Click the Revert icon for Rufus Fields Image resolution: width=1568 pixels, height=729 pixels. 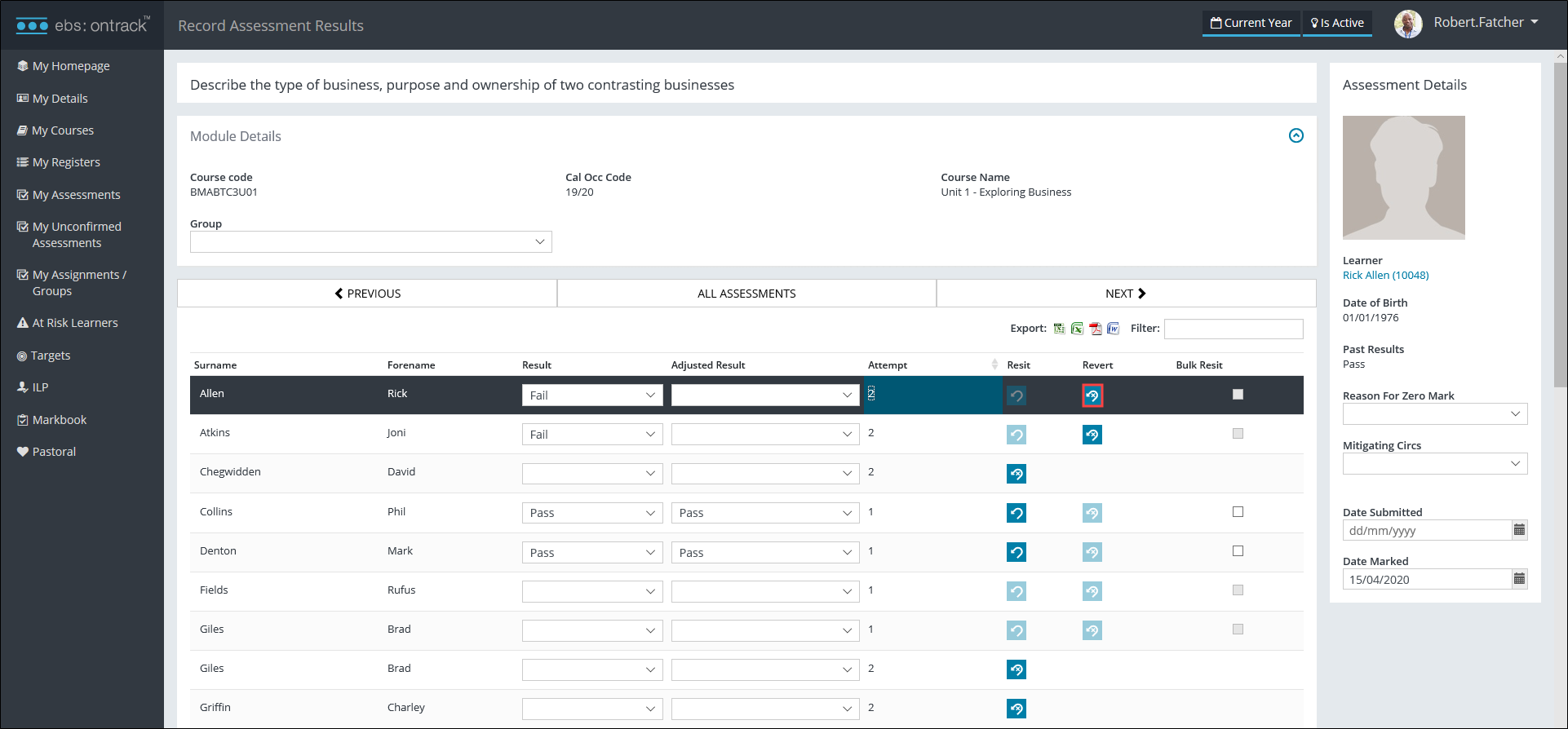click(x=1092, y=591)
